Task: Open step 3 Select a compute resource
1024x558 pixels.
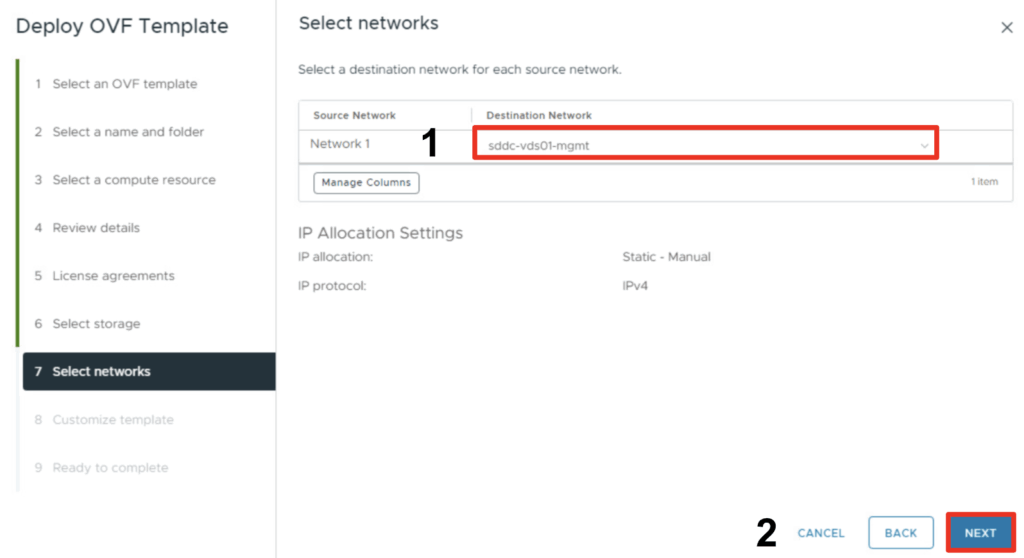Action: tap(133, 180)
